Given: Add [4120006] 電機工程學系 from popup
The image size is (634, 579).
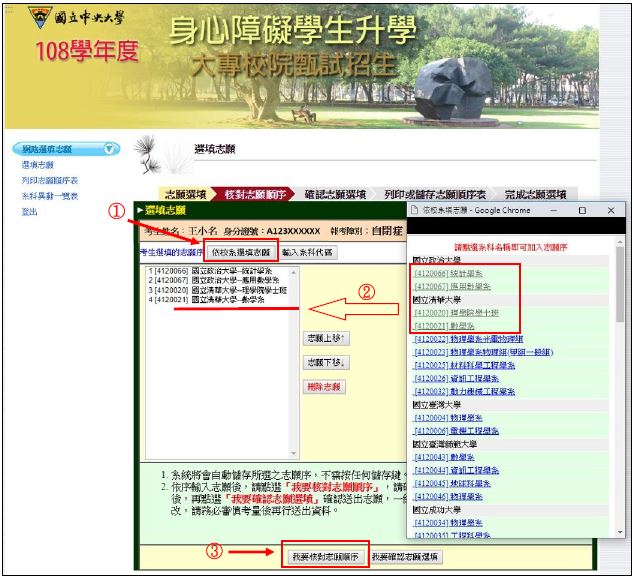Looking at the screenshot, I should coord(456,431).
